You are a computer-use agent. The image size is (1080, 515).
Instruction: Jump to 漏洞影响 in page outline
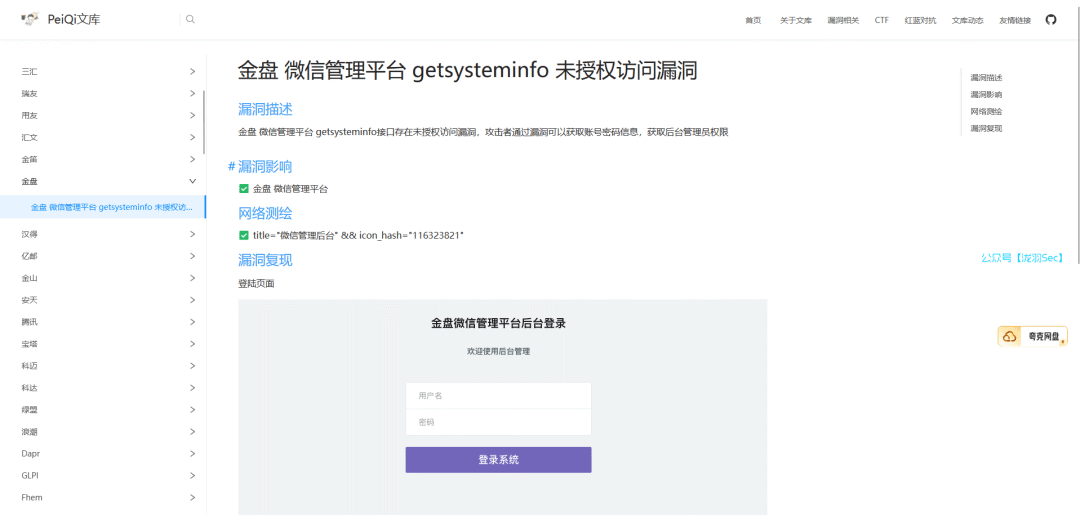(986, 94)
